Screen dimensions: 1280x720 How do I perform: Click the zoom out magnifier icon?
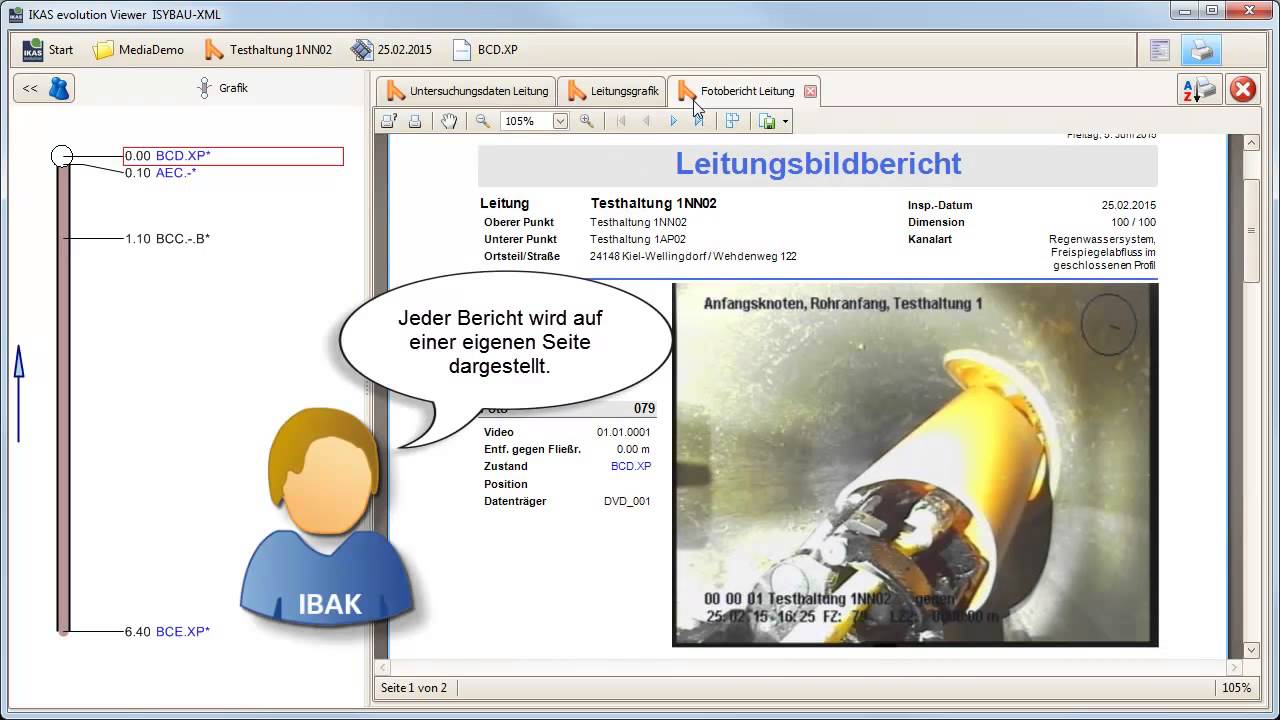(482, 121)
